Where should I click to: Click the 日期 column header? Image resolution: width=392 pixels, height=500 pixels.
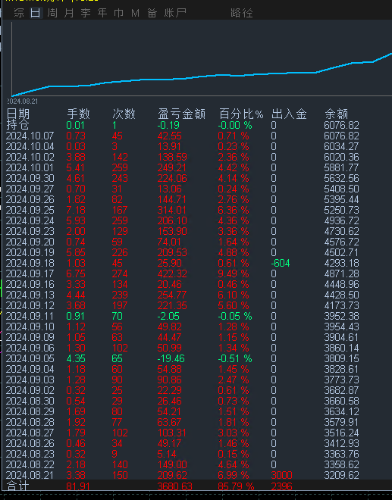[x=18, y=114]
